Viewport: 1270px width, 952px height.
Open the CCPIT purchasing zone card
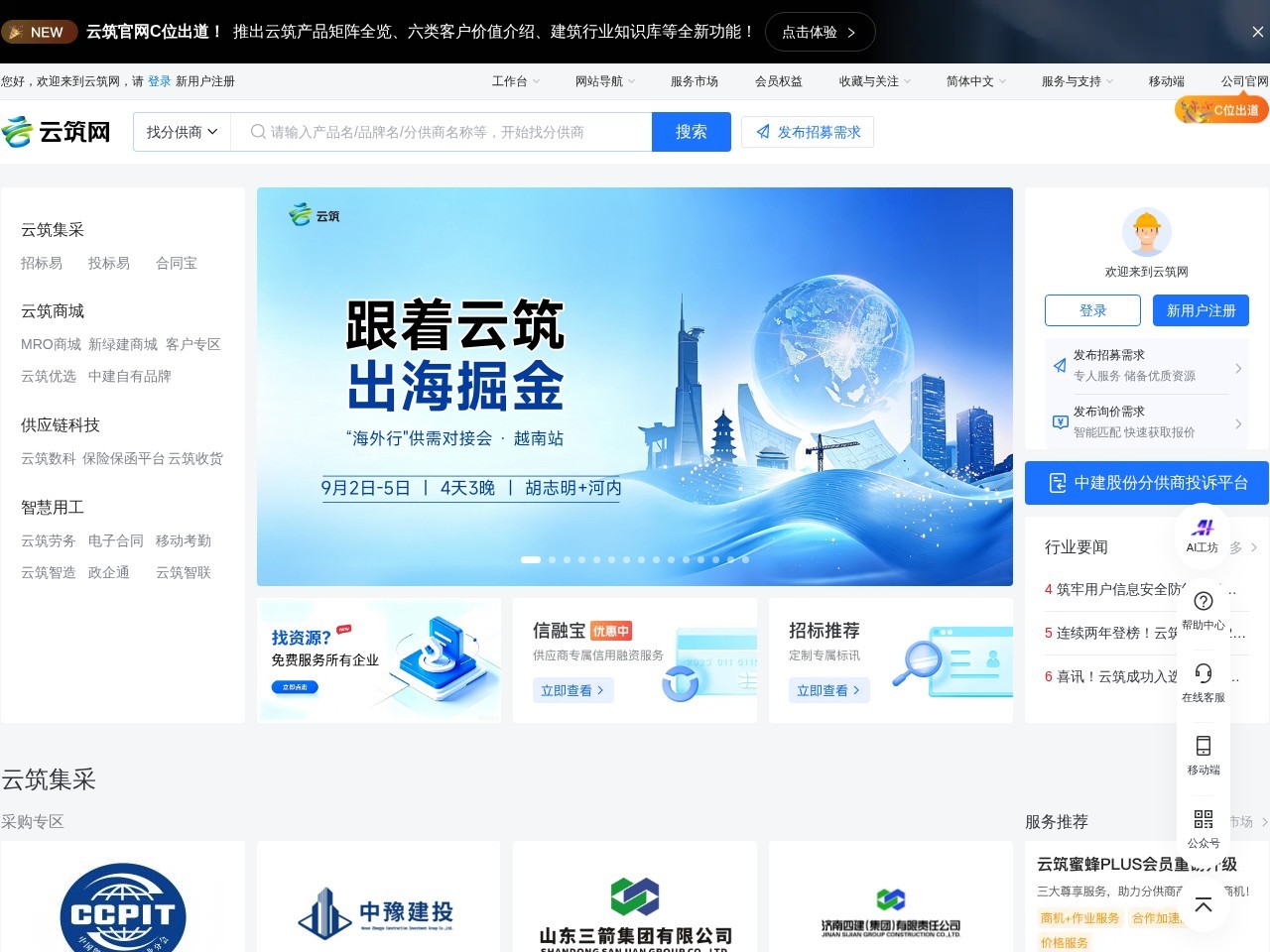[x=123, y=896]
